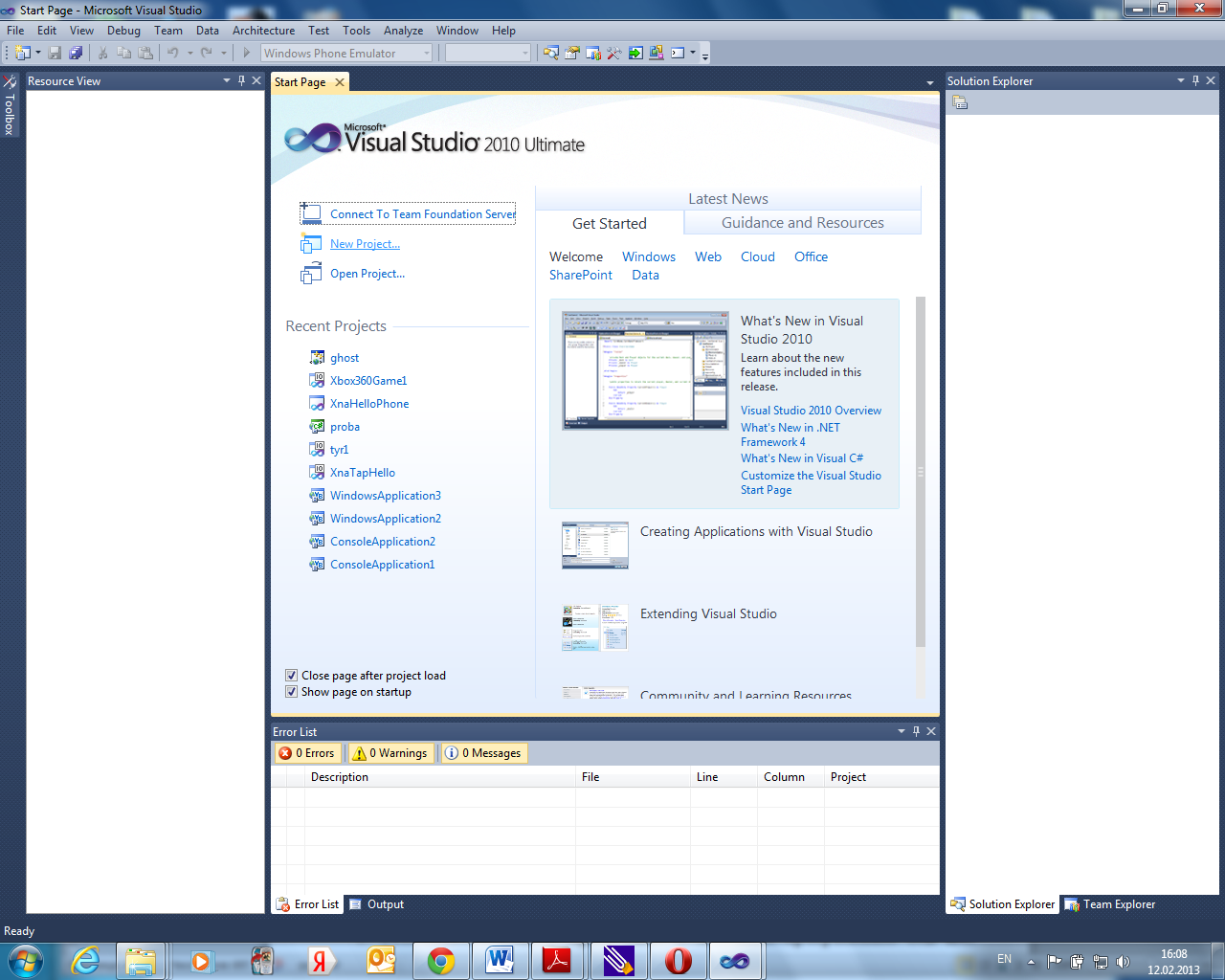
Task: Click the New Project... link
Action: 365,244
